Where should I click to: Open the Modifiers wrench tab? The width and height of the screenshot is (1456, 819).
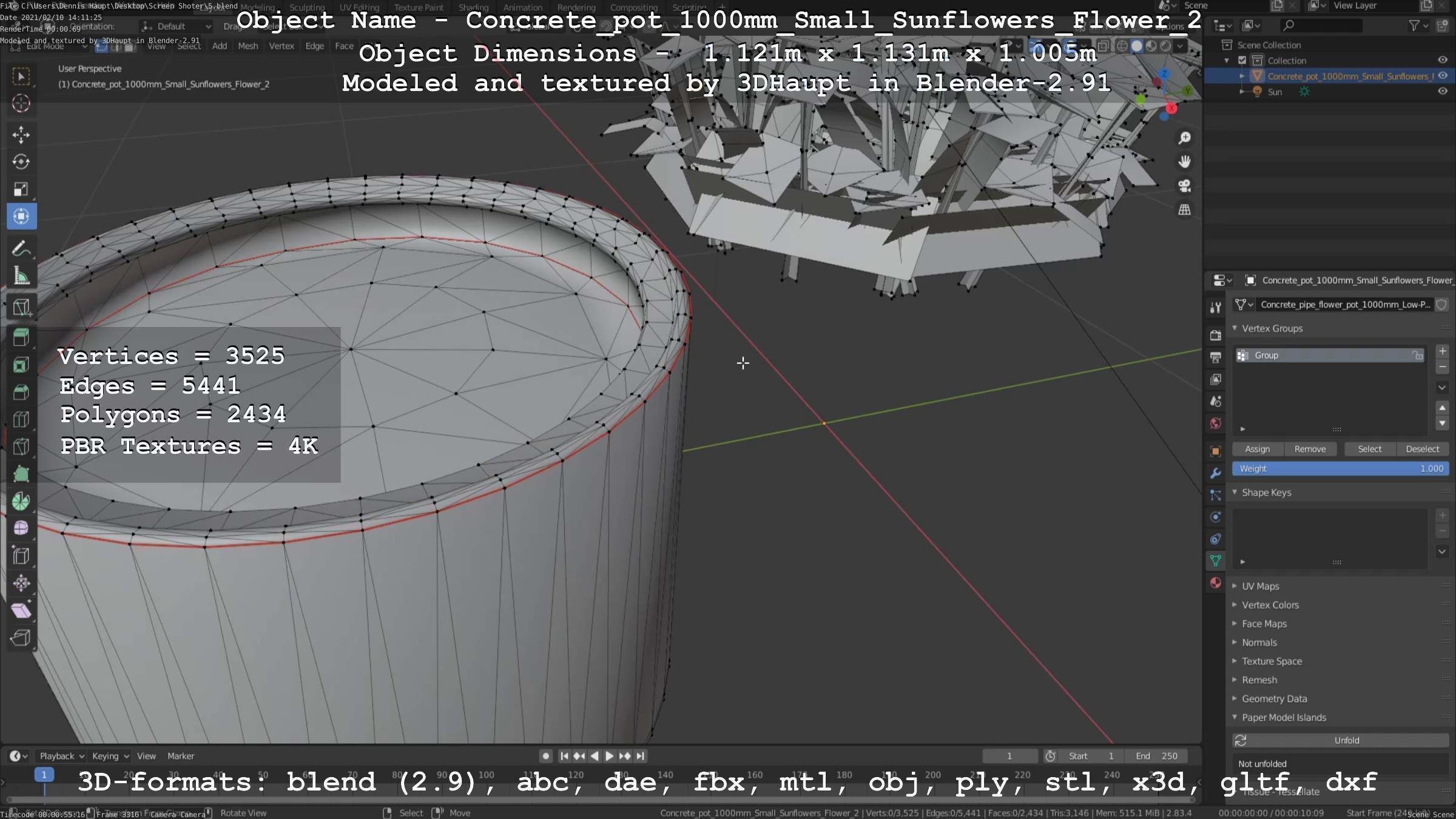(1215, 473)
